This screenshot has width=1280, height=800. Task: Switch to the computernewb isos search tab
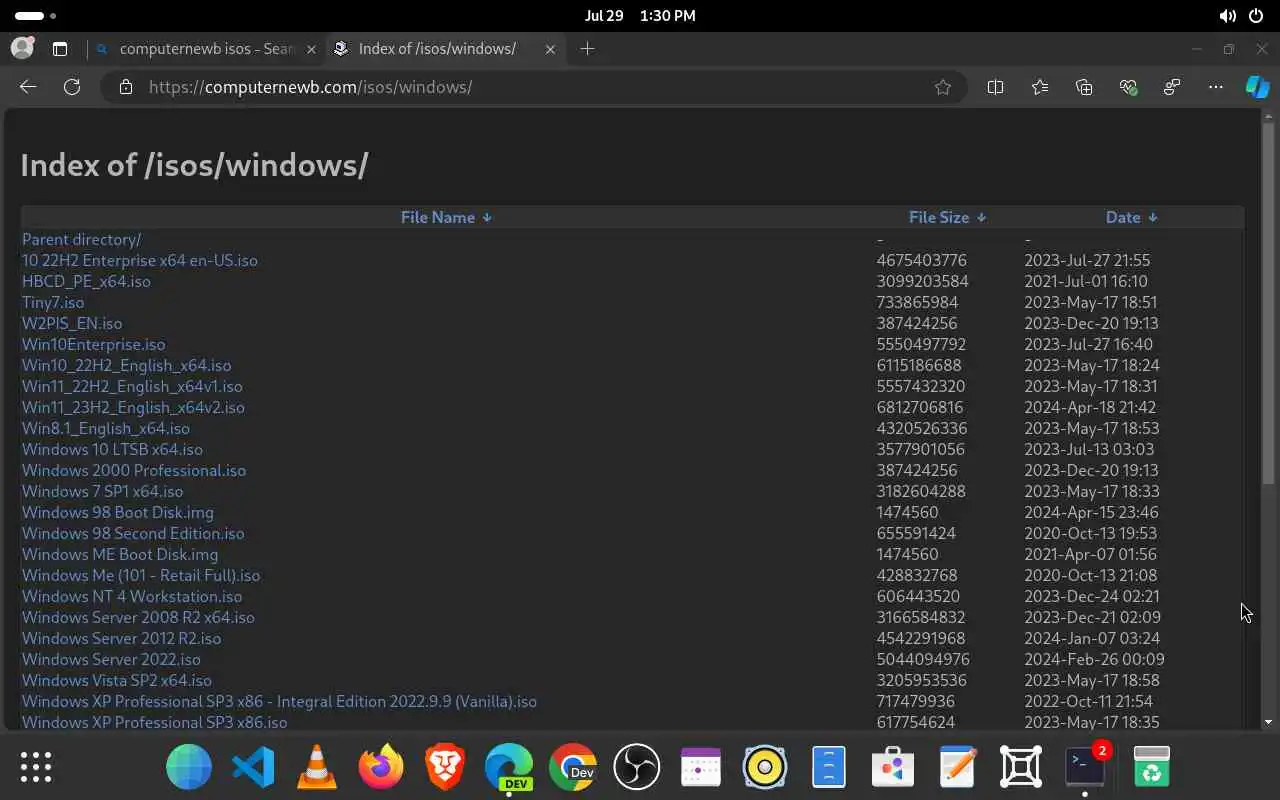pyautogui.click(x=206, y=48)
